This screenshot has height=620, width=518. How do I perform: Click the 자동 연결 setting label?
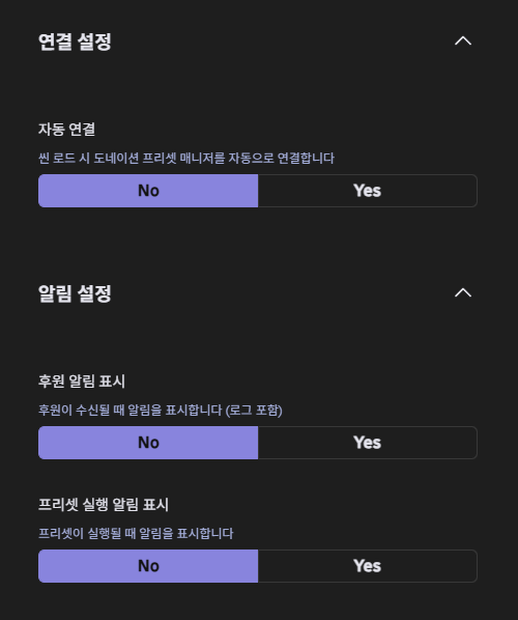click(x=67, y=129)
